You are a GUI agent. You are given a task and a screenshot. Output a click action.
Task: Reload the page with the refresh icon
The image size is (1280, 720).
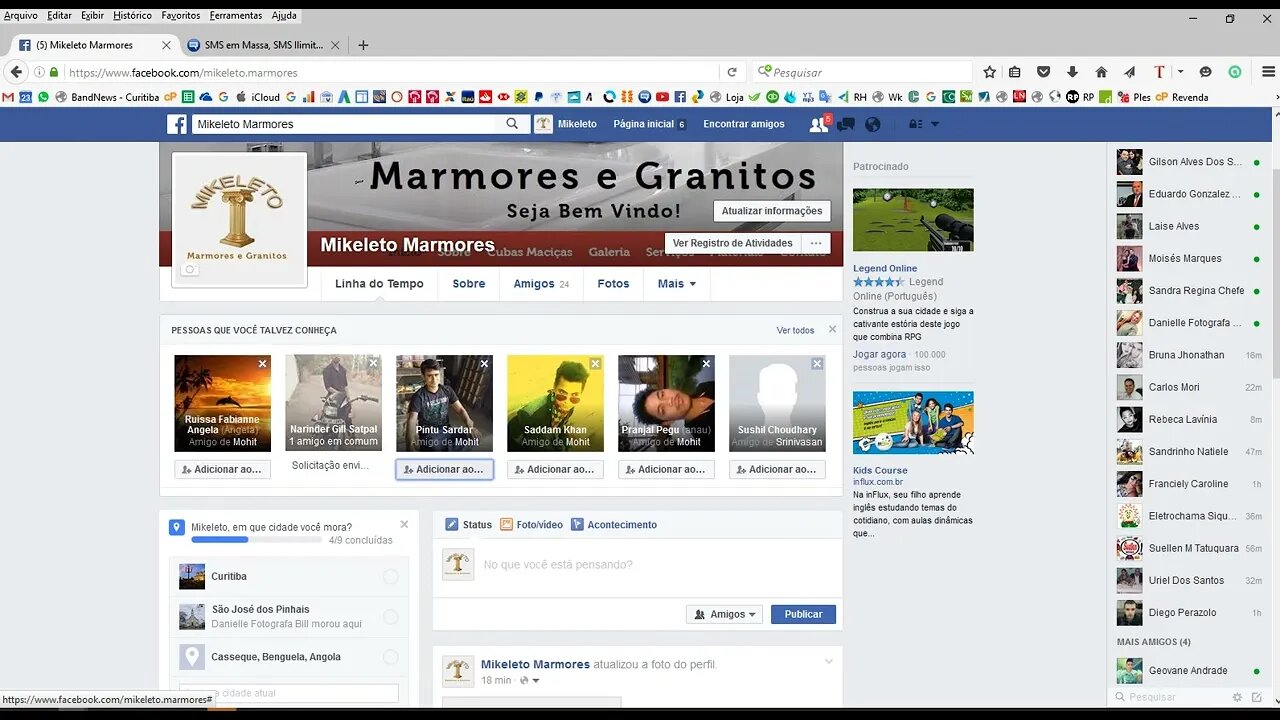732,72
